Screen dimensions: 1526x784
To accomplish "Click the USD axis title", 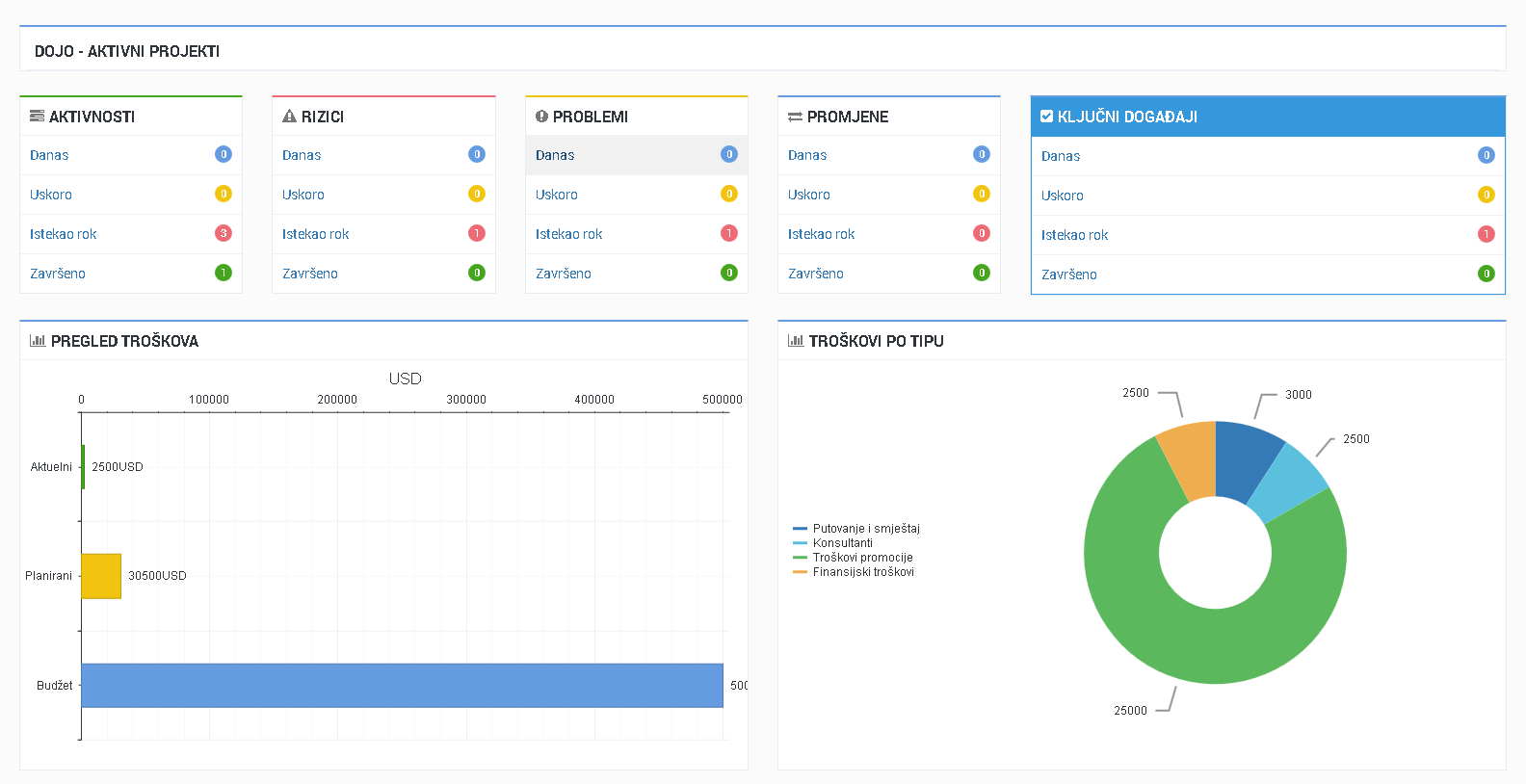I will click(x=406, y=379).
